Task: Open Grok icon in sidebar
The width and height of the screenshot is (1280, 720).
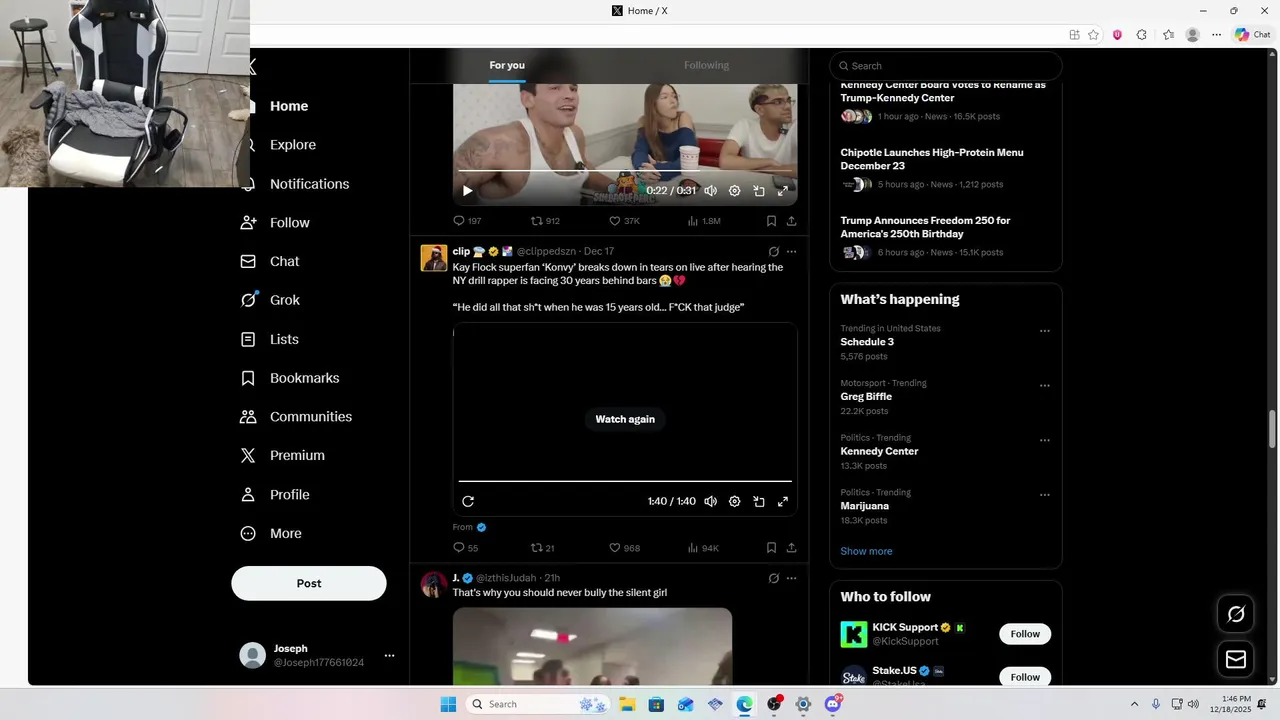Action: coord(249,300)
